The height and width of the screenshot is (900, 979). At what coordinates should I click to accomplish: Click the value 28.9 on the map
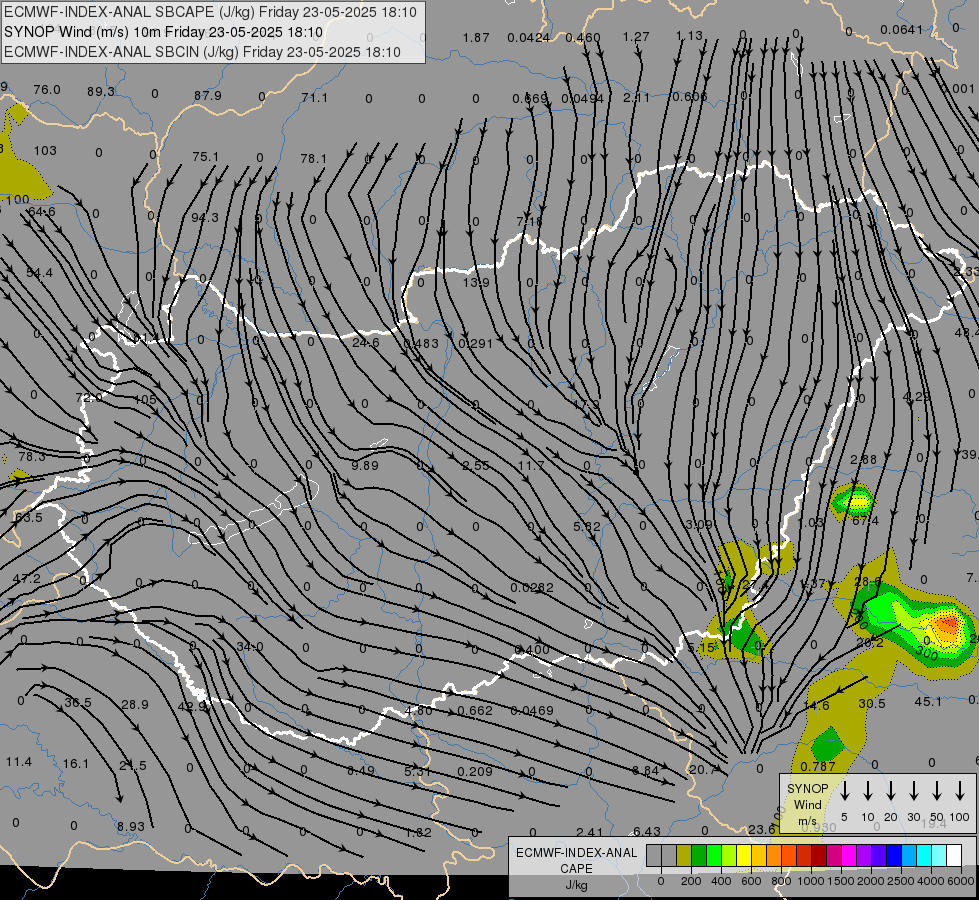coord(135,705)
